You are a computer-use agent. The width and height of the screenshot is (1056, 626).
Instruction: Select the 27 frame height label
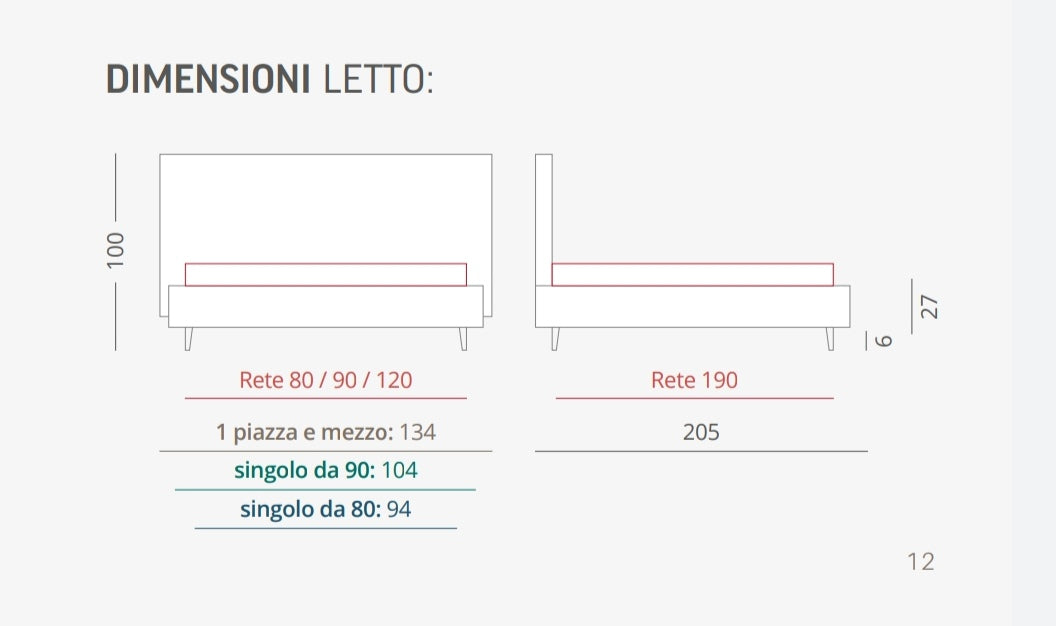point(929,306)
